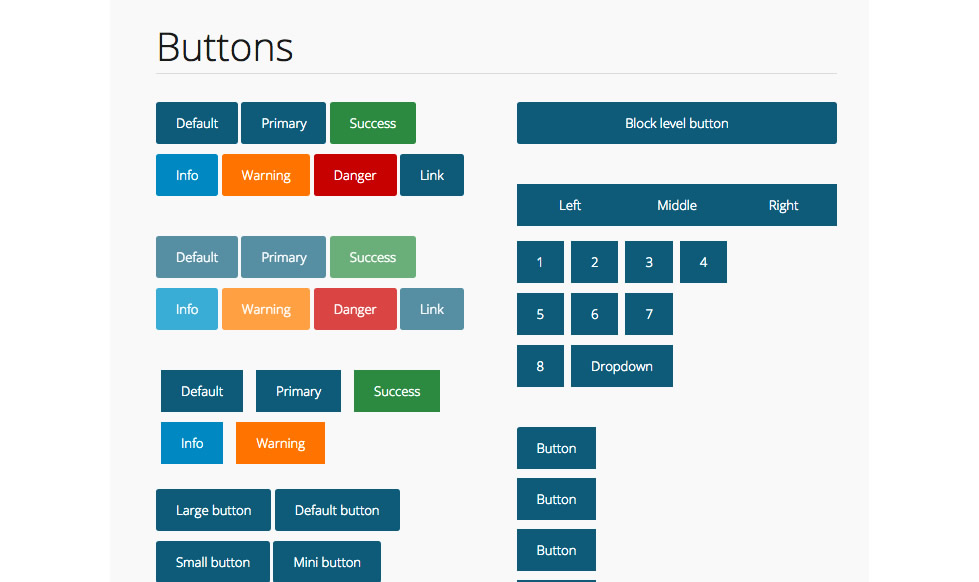Click the Mini button

point(326,562)
